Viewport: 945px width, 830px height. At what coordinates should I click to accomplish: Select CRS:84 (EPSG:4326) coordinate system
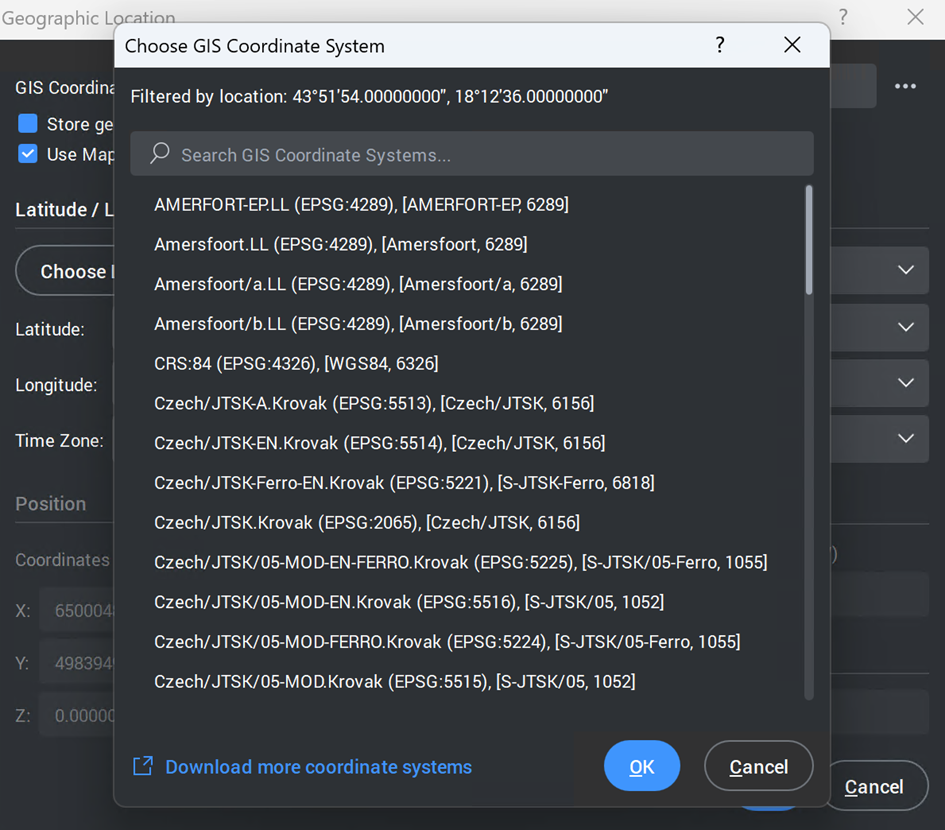click(296, 363)
